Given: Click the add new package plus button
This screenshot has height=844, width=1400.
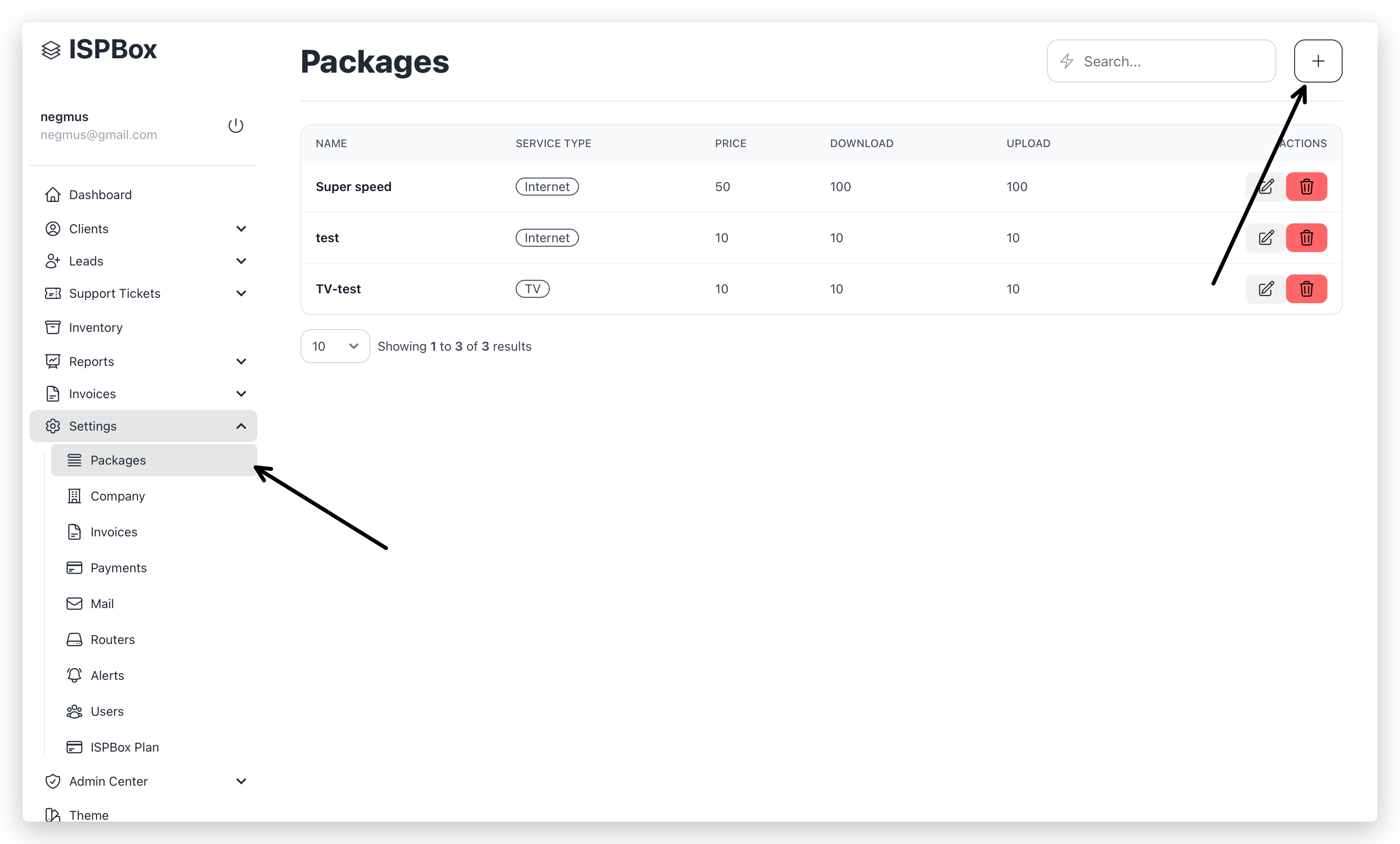Looking at the screenshot, I should [x=1317, y=61].
